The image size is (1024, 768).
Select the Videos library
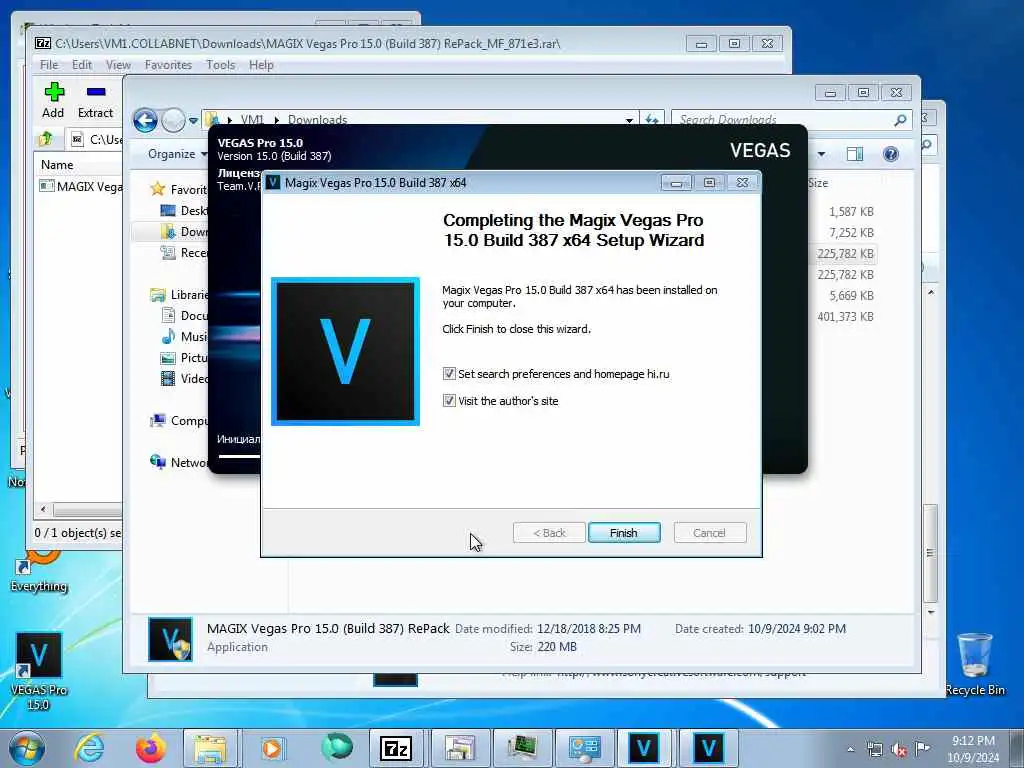click(x=184, y=378)
